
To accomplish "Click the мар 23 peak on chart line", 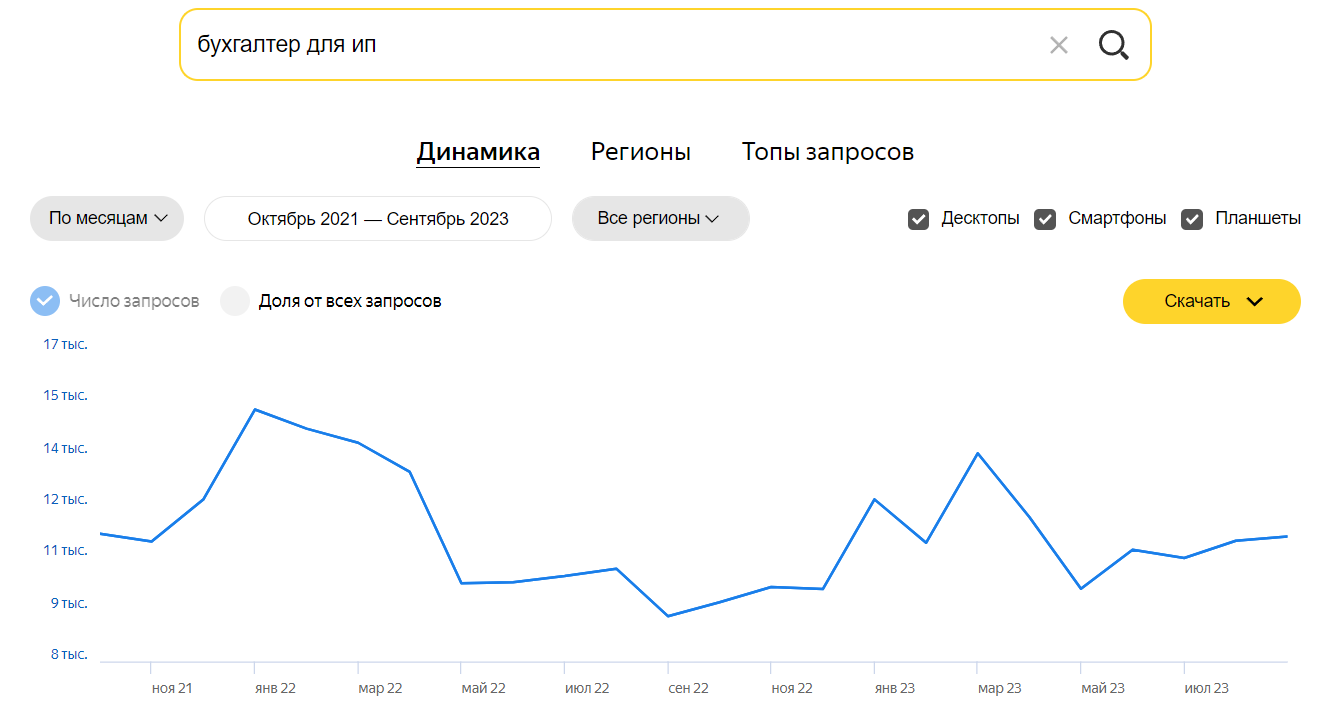I will 978,453.
